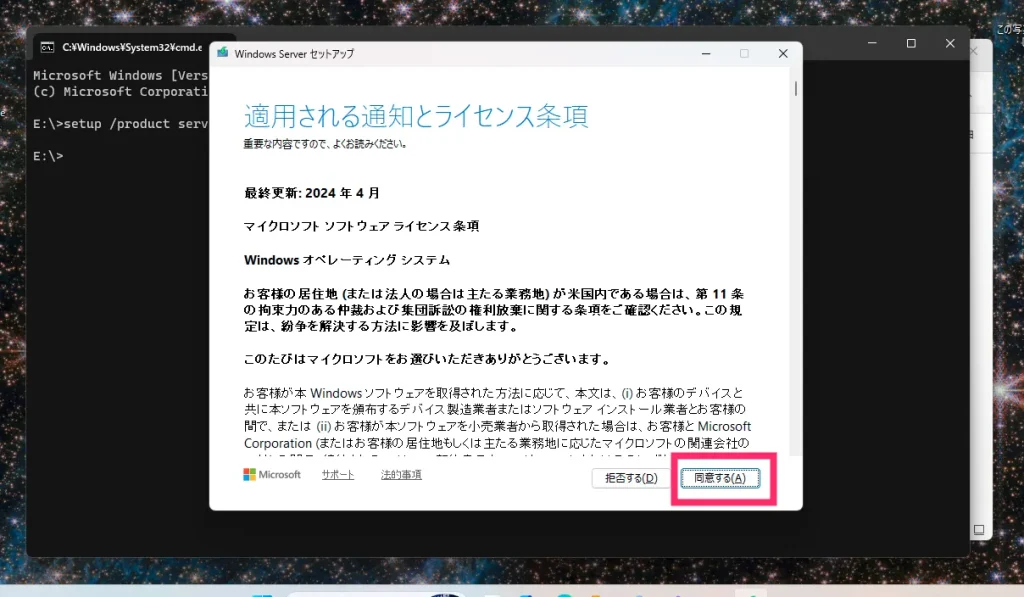
Task: Click the cmd.exe window title icon
Action: point(47,47)
